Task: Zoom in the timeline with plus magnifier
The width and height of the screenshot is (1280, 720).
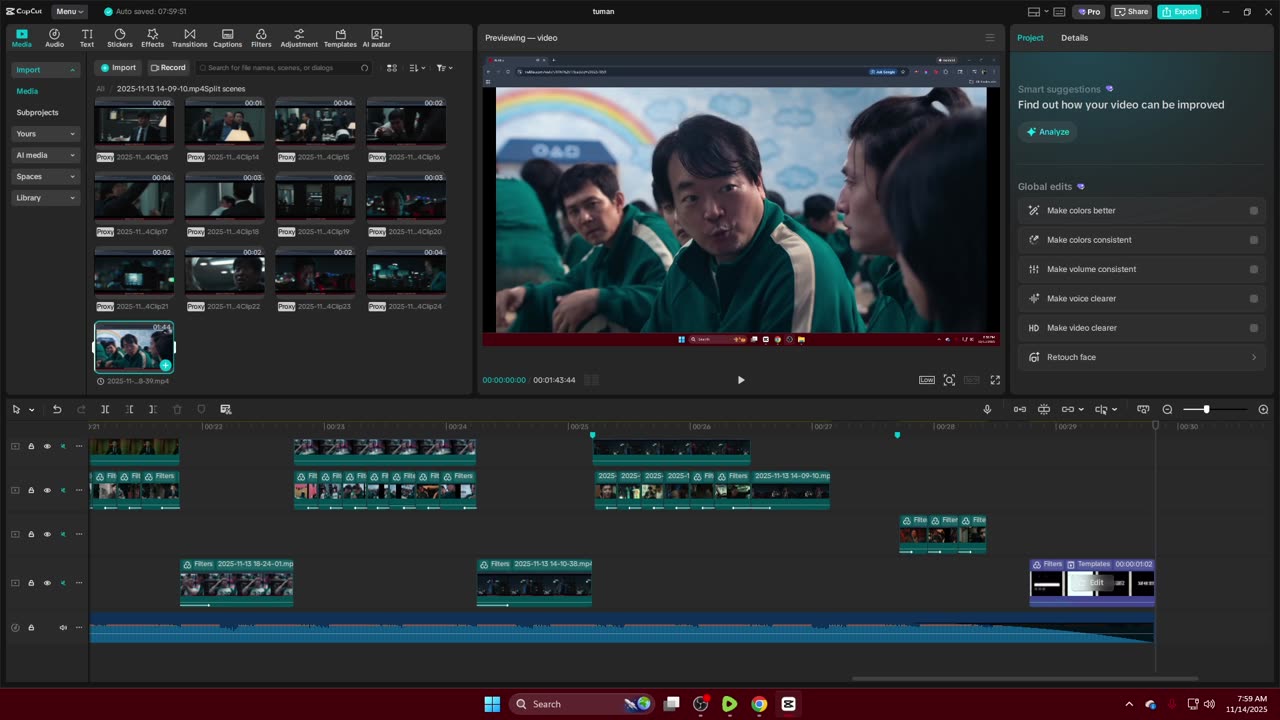Action: (x=1263, y=409)
